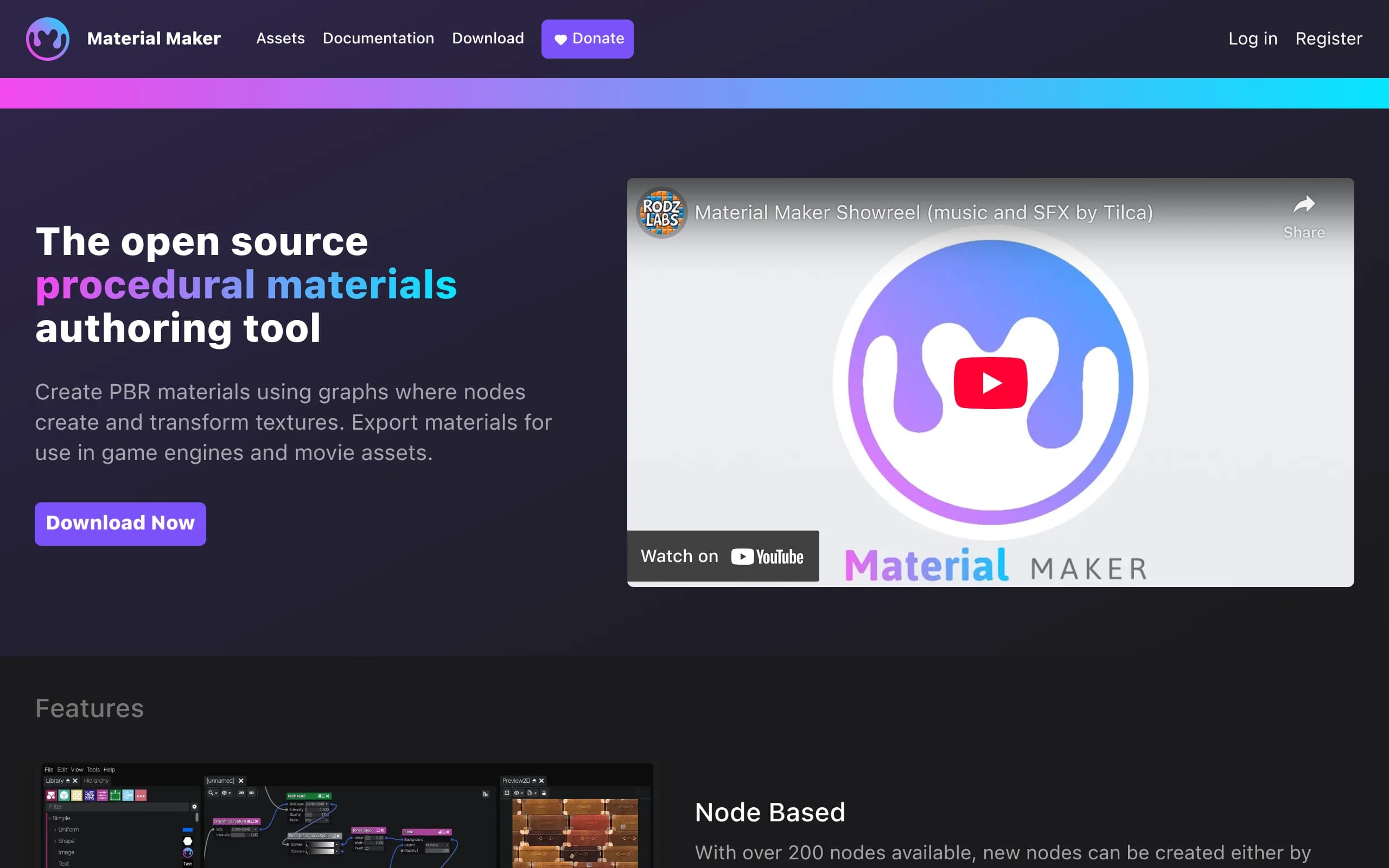Viewport: 1389px width, 868px height.
Task: Play the Material Maker Showreel video
Action: [990, 383]
